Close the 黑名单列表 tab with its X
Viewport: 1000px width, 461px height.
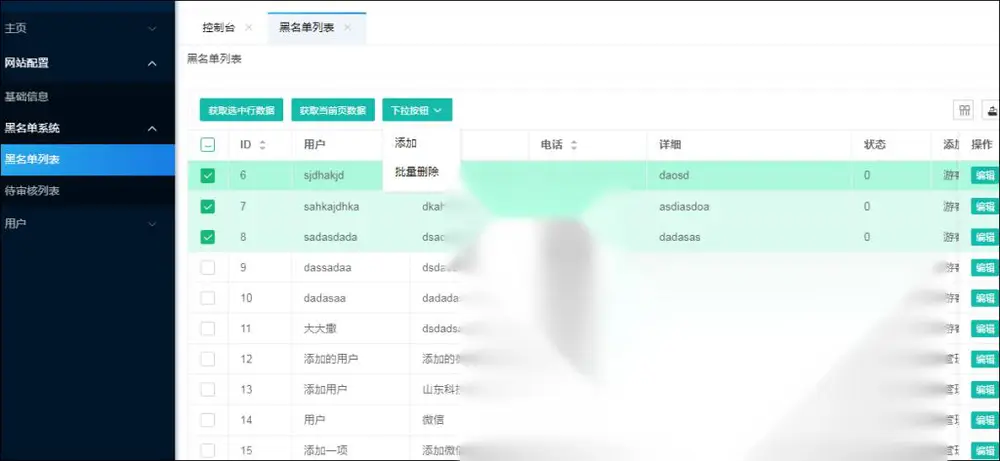[x=347, y=27]
